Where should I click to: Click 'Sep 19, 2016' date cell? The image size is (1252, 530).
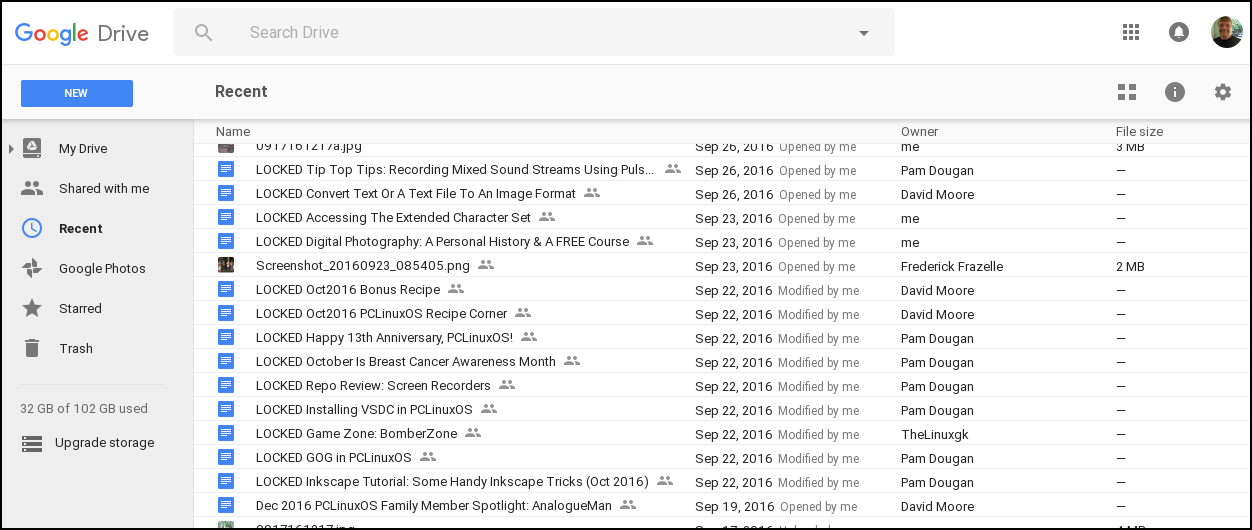tap(735, 507)
